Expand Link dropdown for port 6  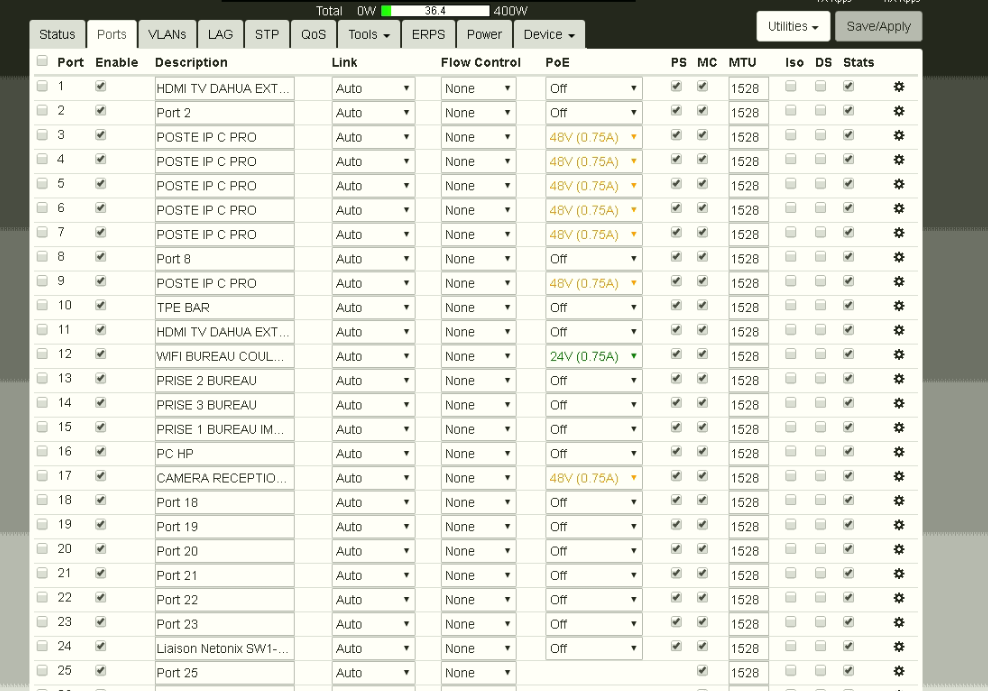373,210
